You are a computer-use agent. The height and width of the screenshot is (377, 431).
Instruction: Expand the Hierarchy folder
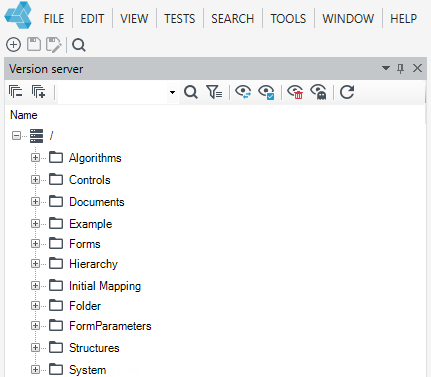point(35,264)
